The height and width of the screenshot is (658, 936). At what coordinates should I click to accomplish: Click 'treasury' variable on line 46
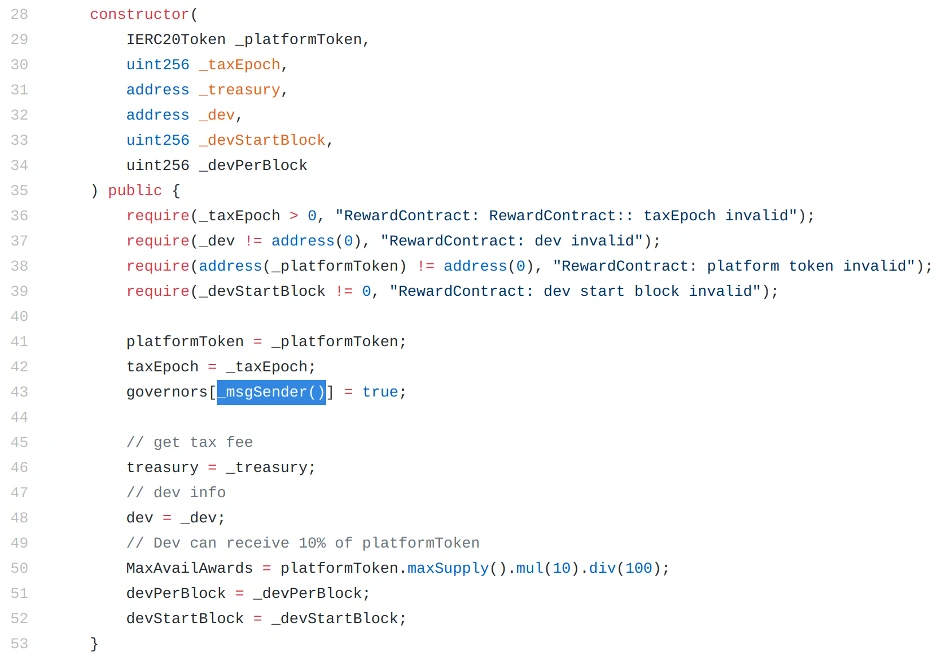[162, 467]
